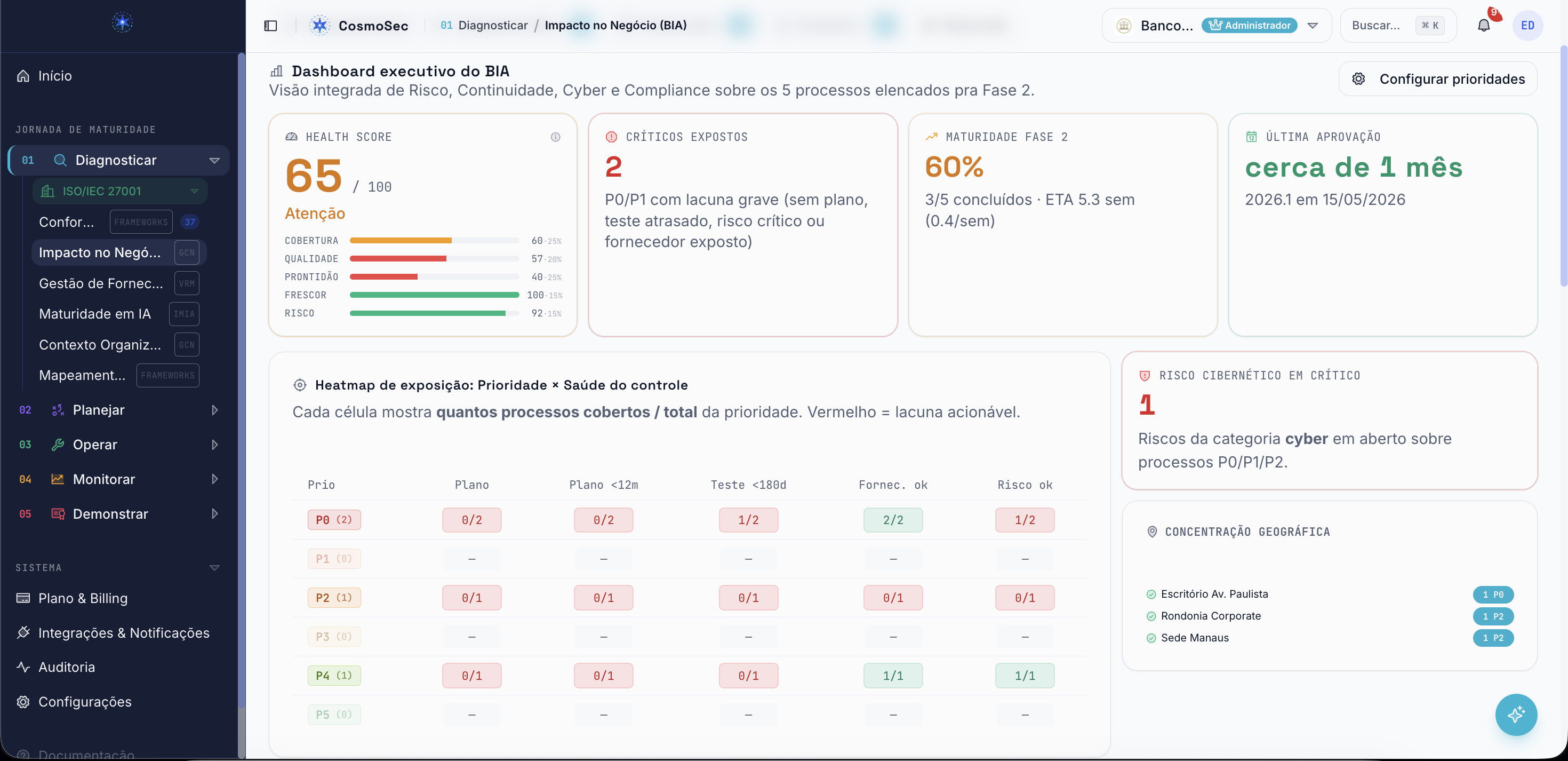Click the P4 (1) priority badge
1568x761 pixels.
[334, 676]
